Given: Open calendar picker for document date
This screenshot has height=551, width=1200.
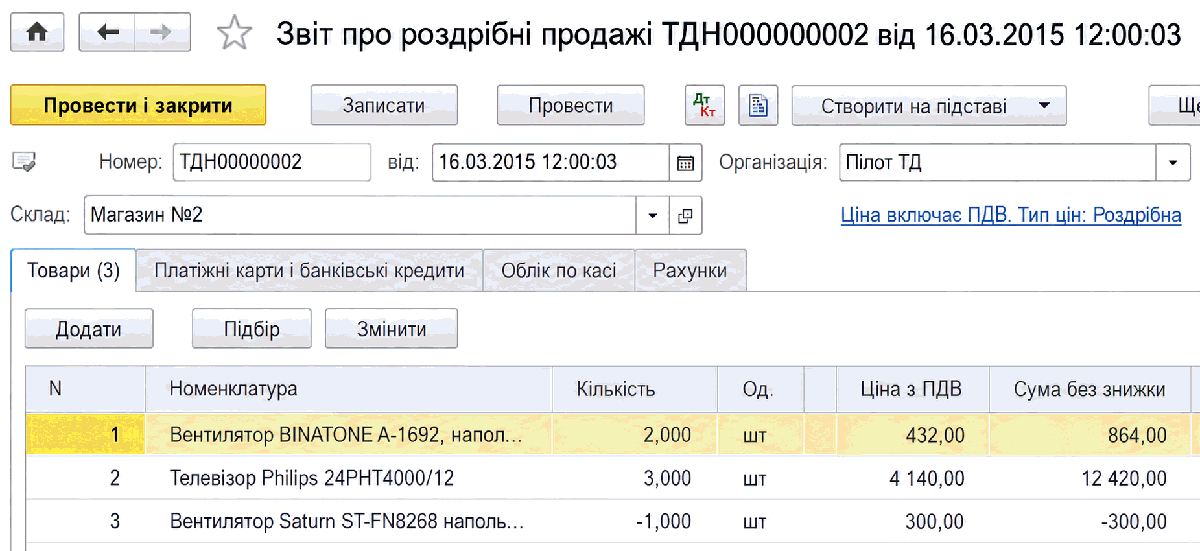Looking at the screenshot, I should (685, 162).
